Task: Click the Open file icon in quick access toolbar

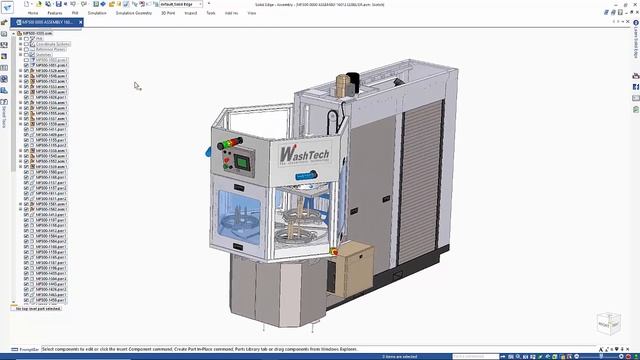Action: click(39, 4)
